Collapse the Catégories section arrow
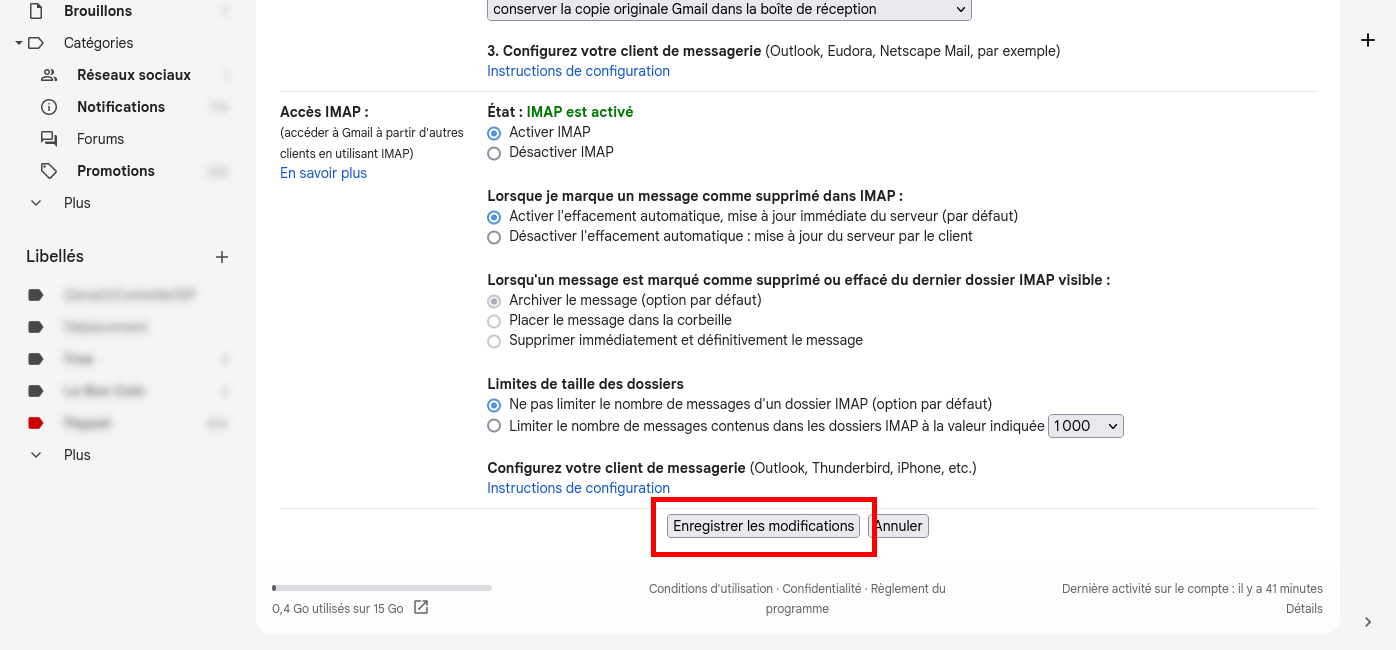Viewport: 1396px width, 650px height. tap(19, 43)
